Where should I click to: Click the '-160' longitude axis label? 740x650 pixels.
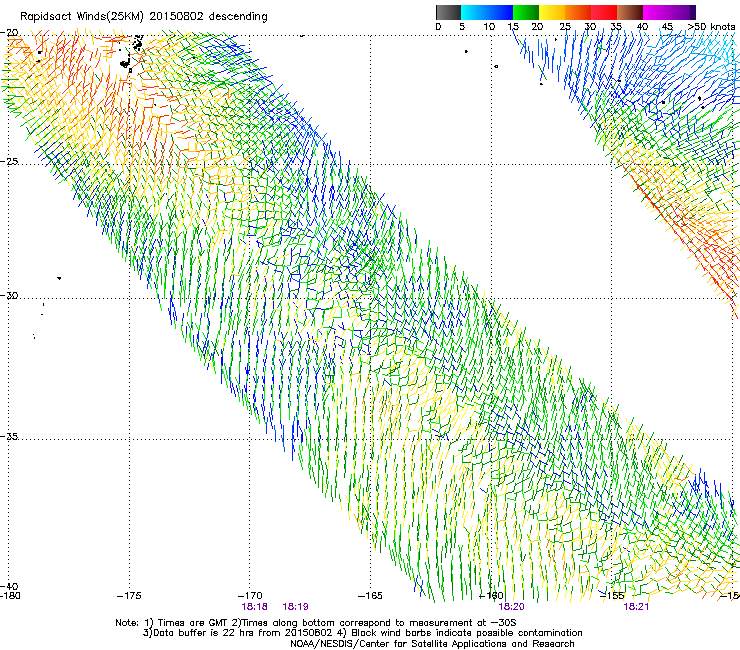point(491,596)
